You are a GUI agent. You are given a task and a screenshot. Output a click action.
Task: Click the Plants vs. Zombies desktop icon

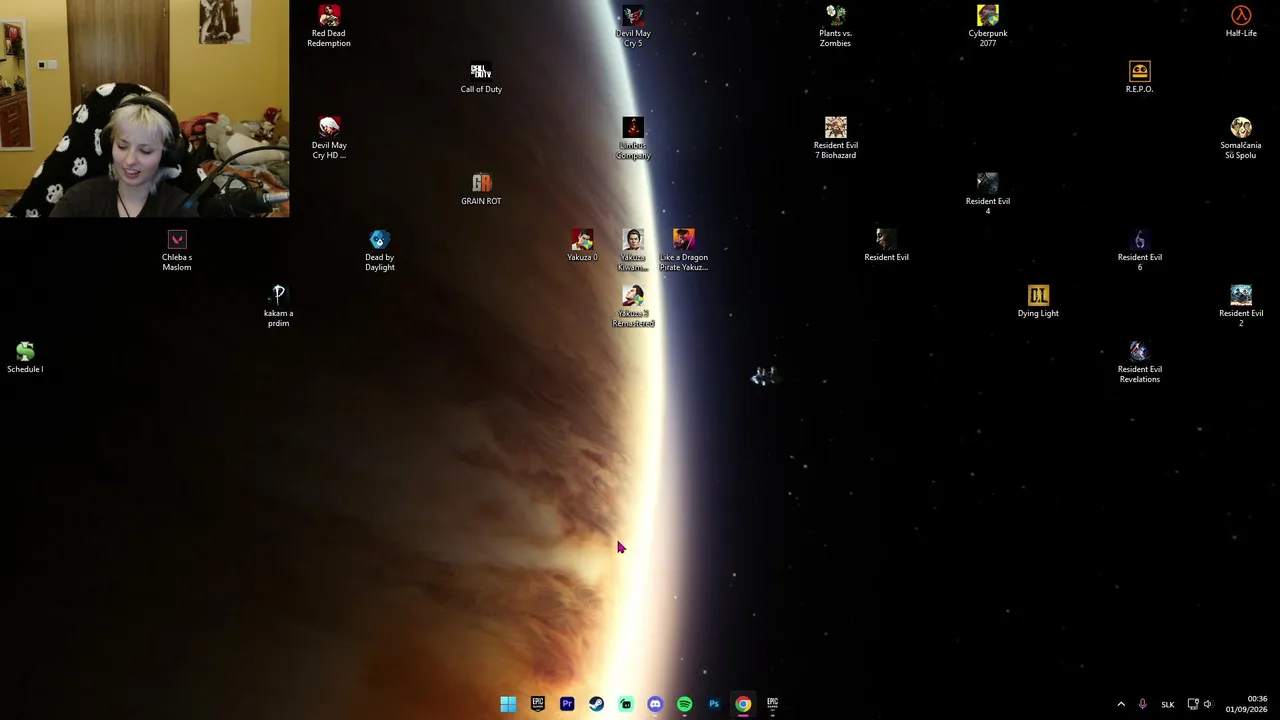836,26
